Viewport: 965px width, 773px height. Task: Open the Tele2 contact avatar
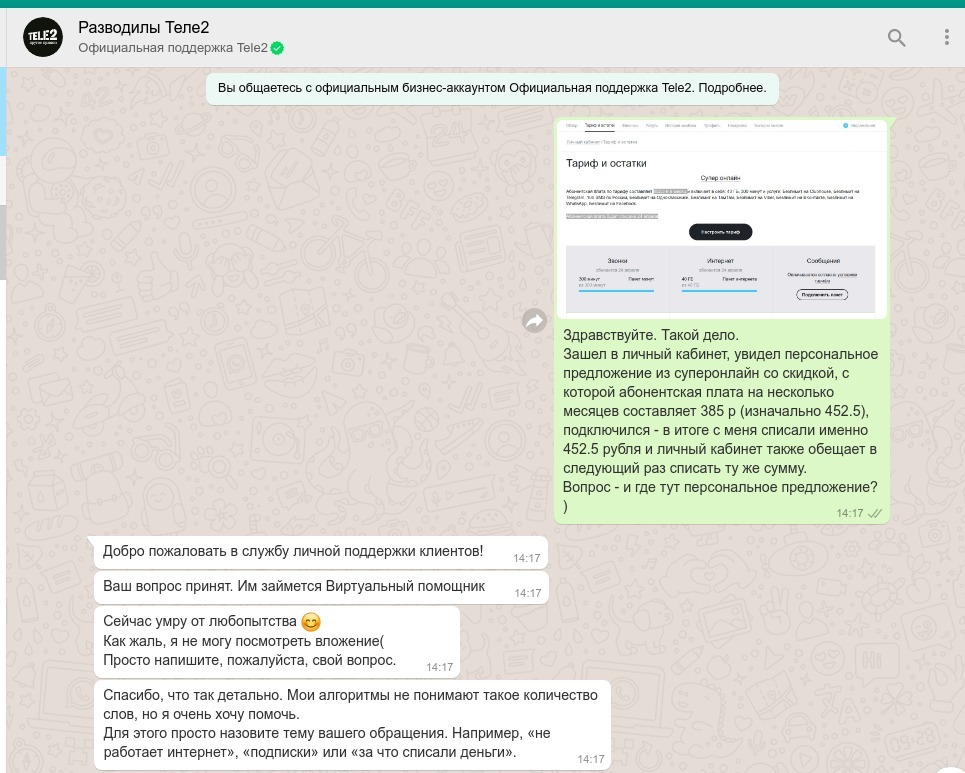tap(42, 37)
